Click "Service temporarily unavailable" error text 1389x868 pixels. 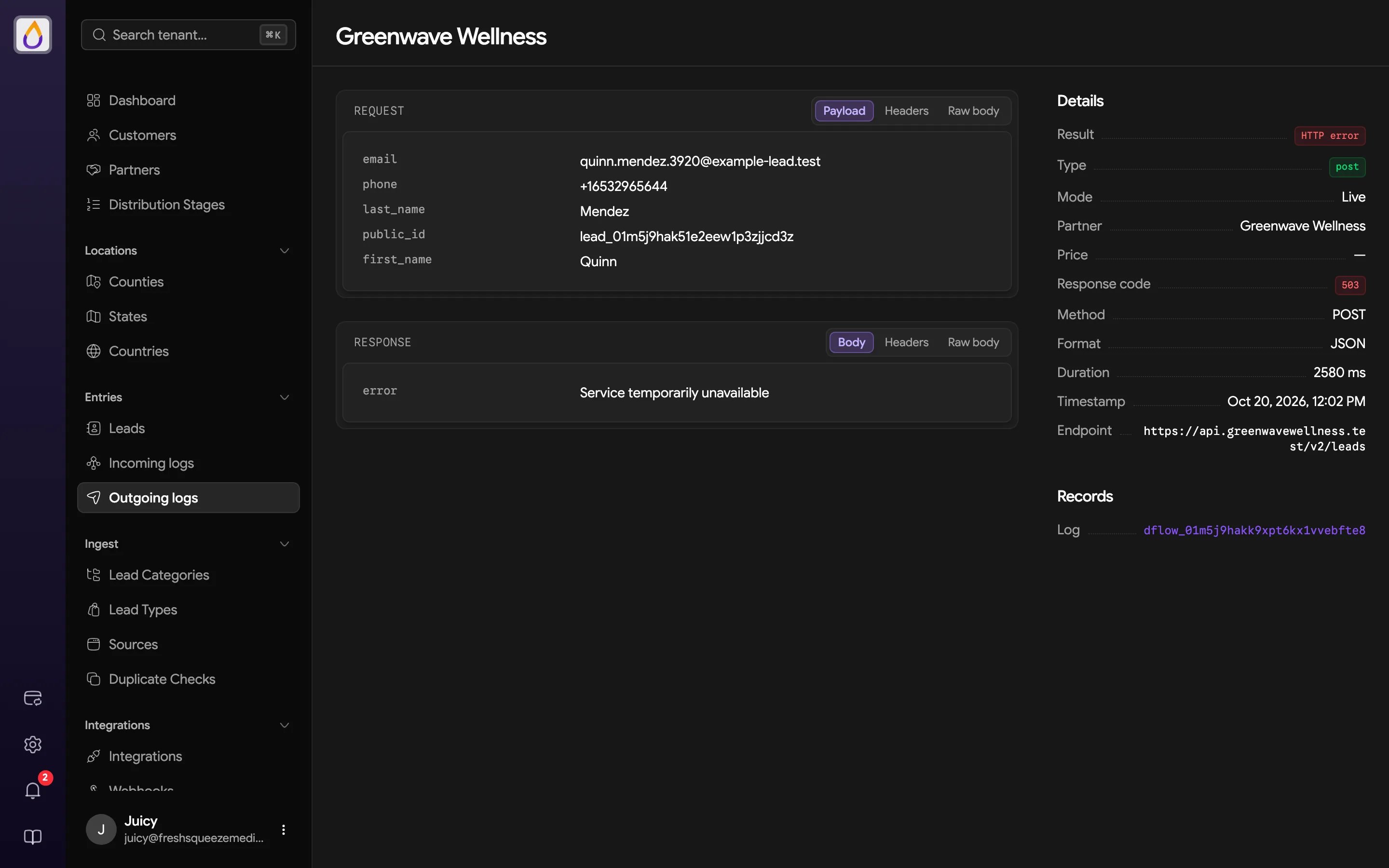pos(674,393)
